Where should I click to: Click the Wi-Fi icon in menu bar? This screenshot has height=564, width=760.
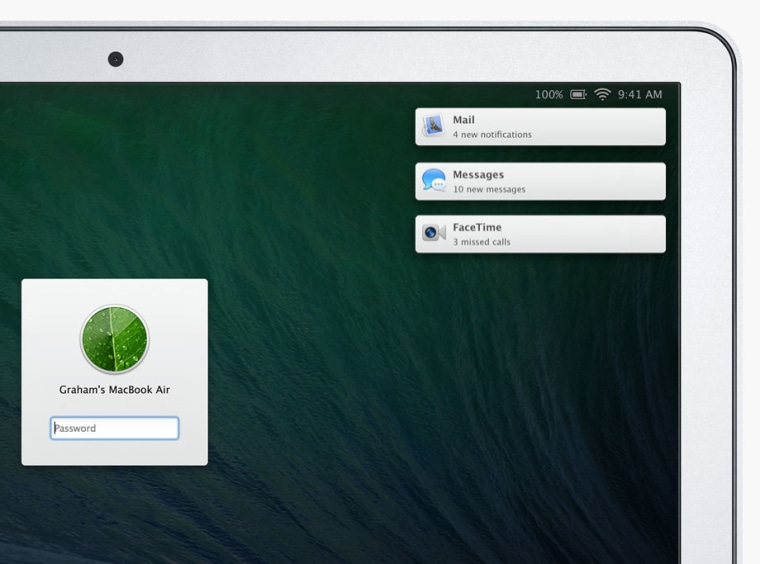pyautogui.click(x=602, y=94)
